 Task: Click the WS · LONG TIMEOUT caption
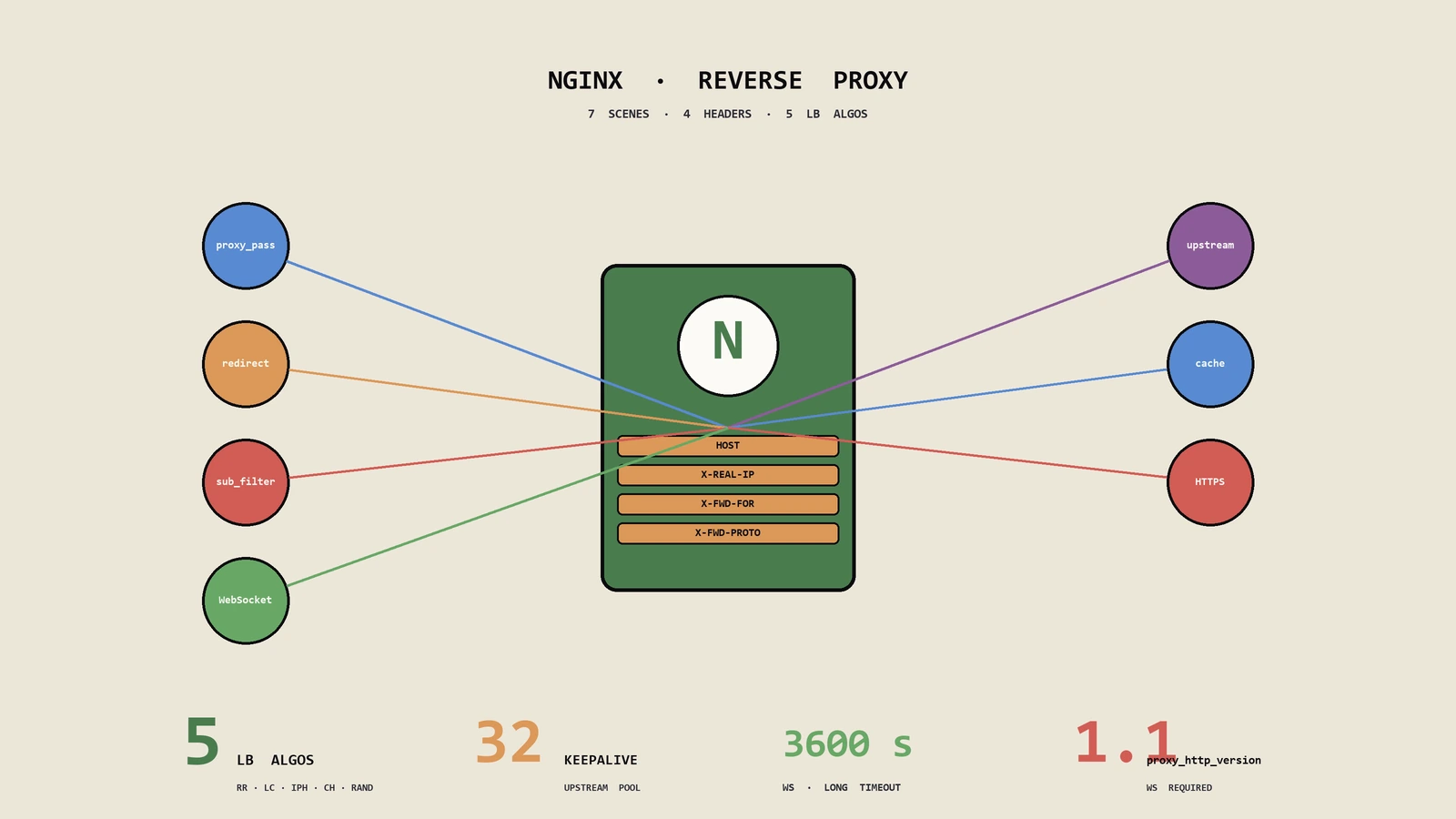[x=842, y=788]
